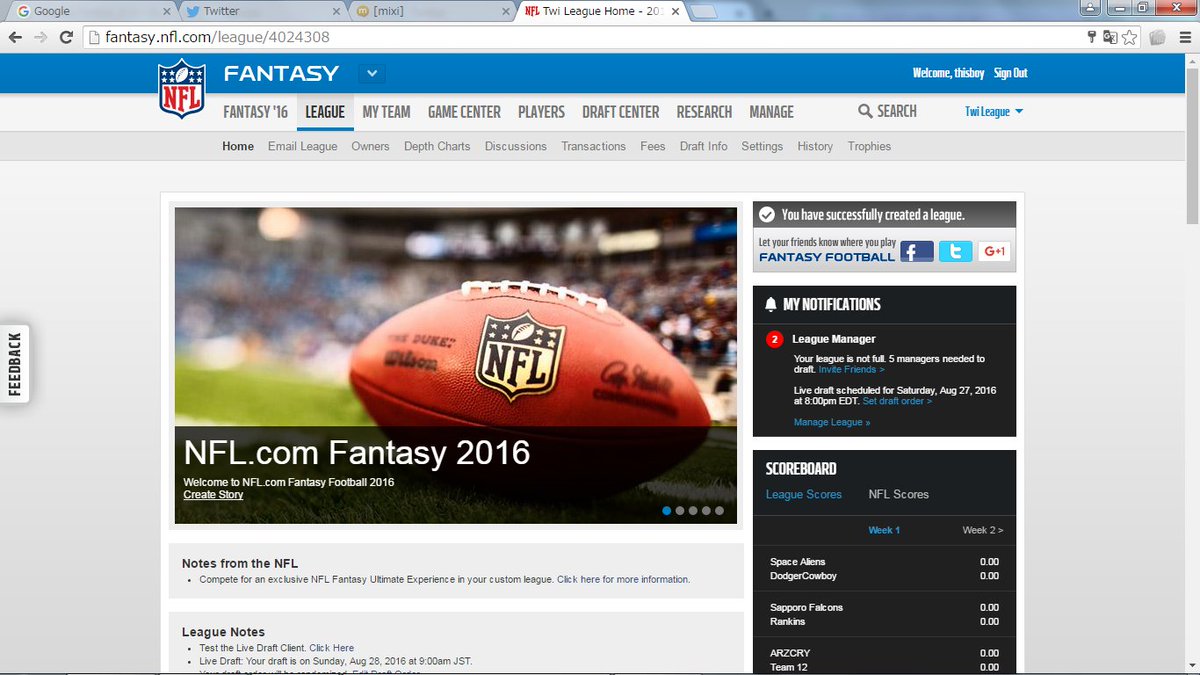View league Transactions
1200x675 pixels.
(593, 146)
